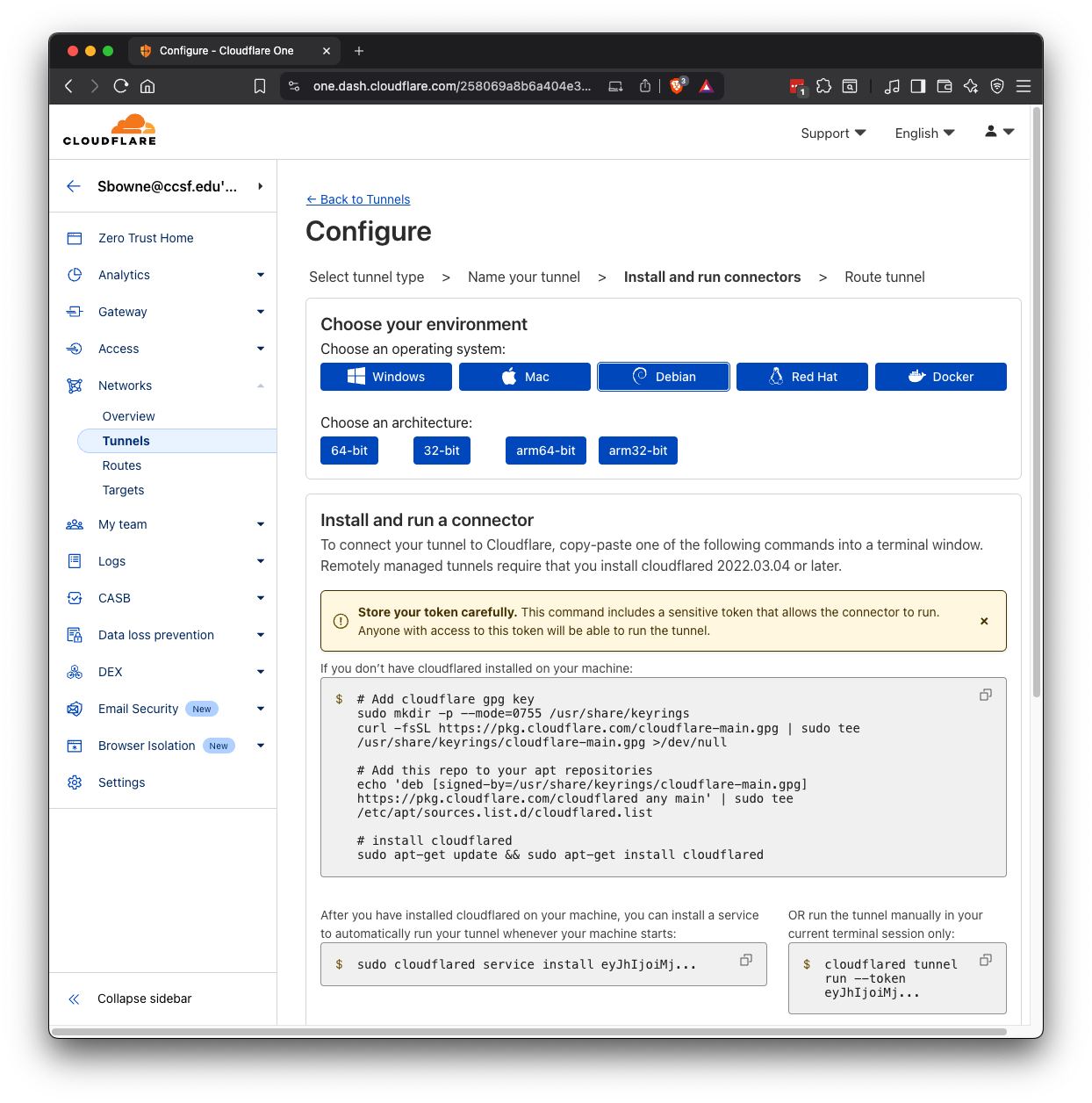Open the Sbowne@ccsf.edu account switcher arrow

click(x=261, y=186)
